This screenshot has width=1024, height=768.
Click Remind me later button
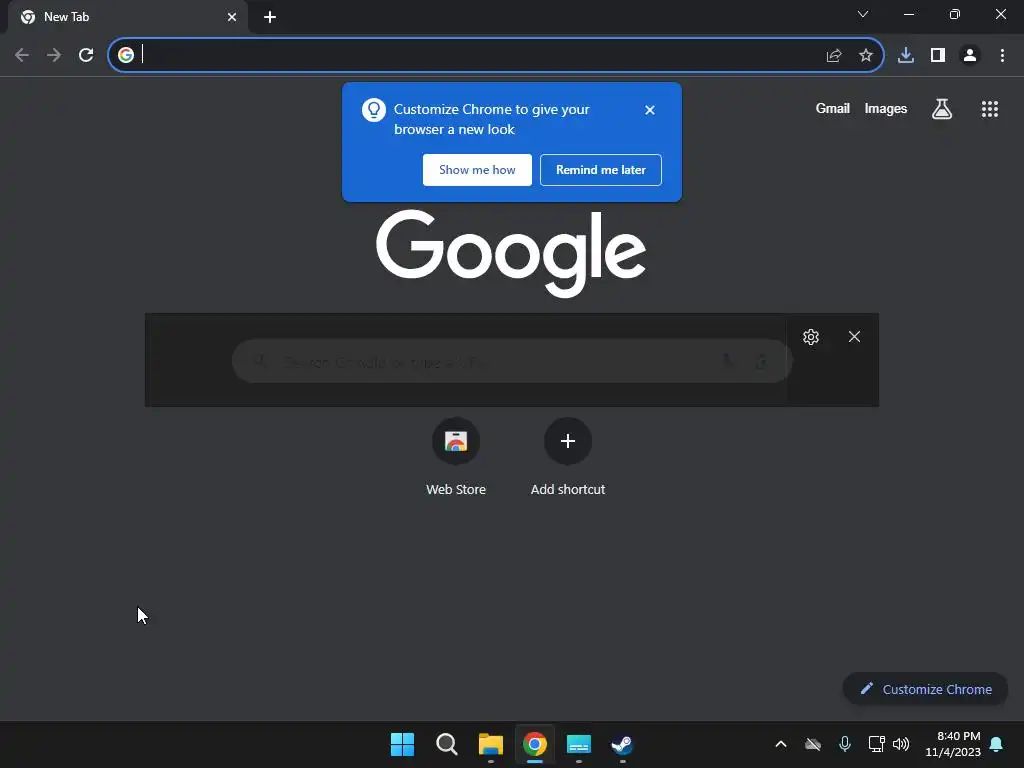pyautogui.click(x=601, y=170)
